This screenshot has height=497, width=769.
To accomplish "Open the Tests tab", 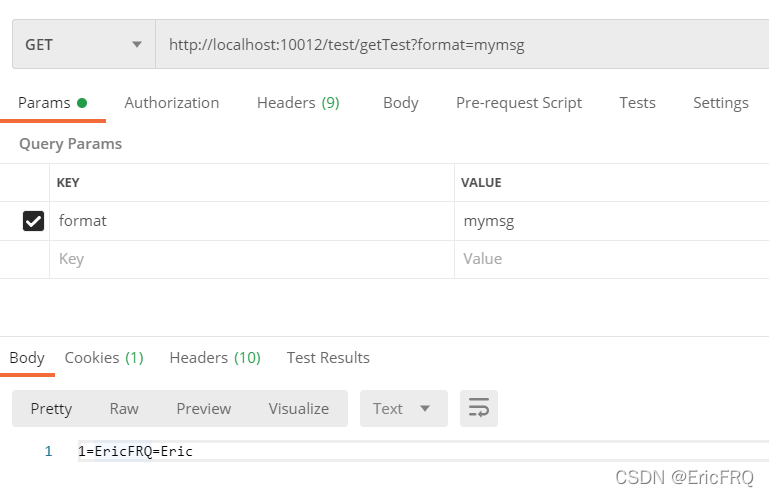I will (637, 103).
